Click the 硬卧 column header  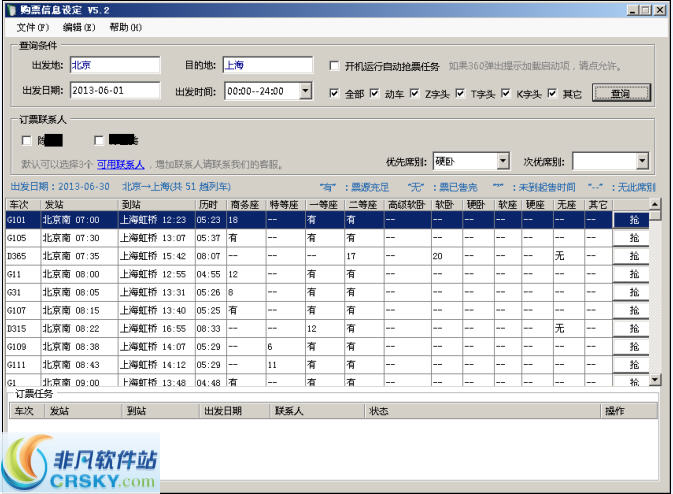pos(478,205)
